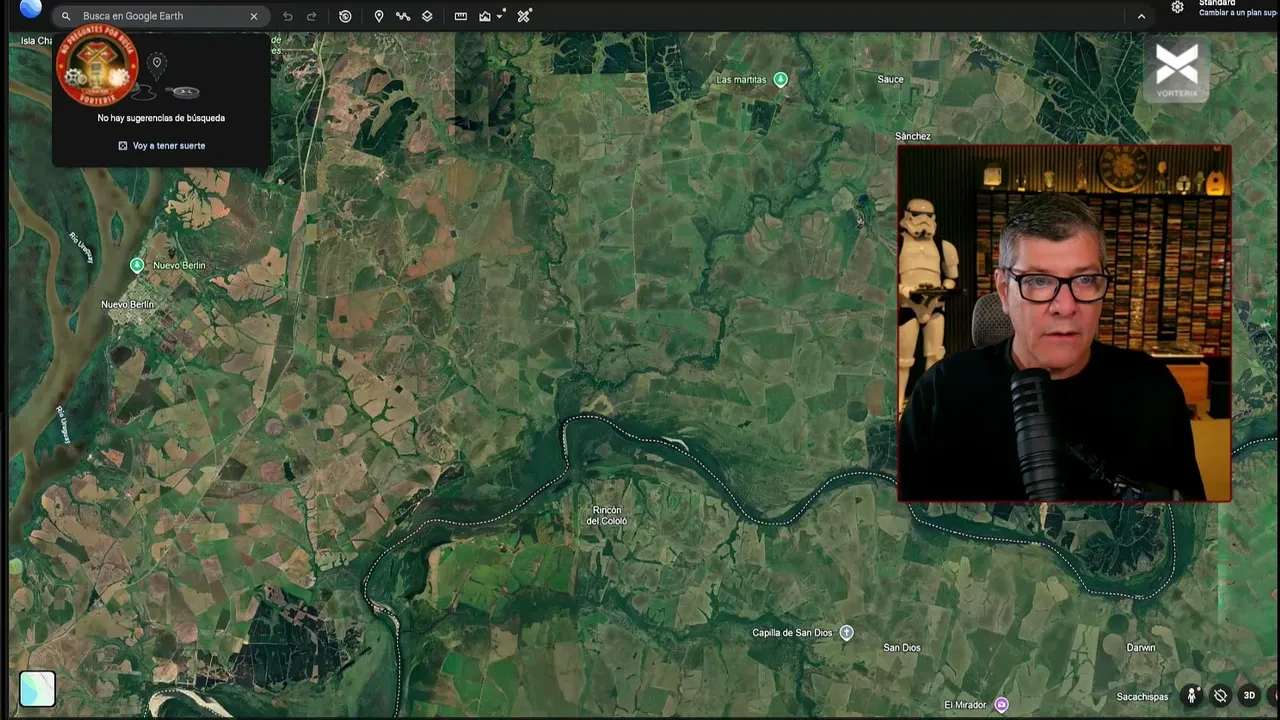This screenshot has height=720, width=1280.
Task: Open the satellite-pencil editing tool in toolbar
Action: click(x=524, y=15)
